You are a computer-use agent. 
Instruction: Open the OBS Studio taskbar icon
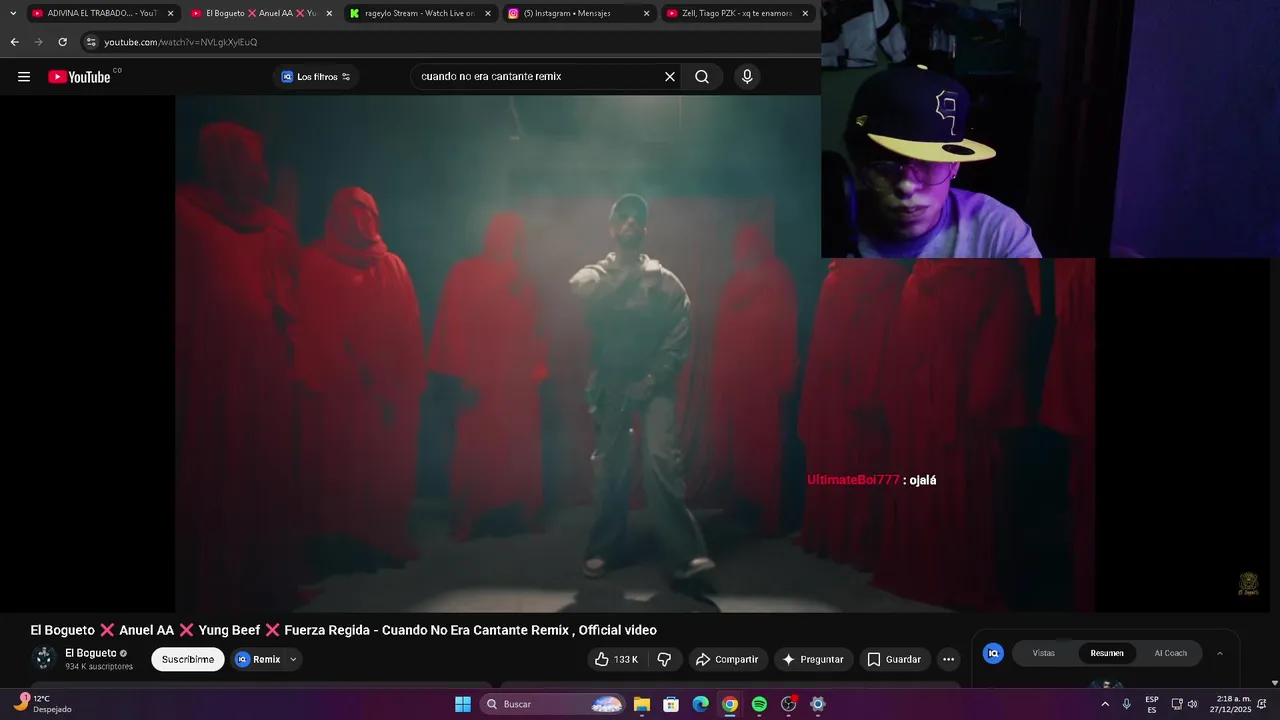[x=789, y=704]
